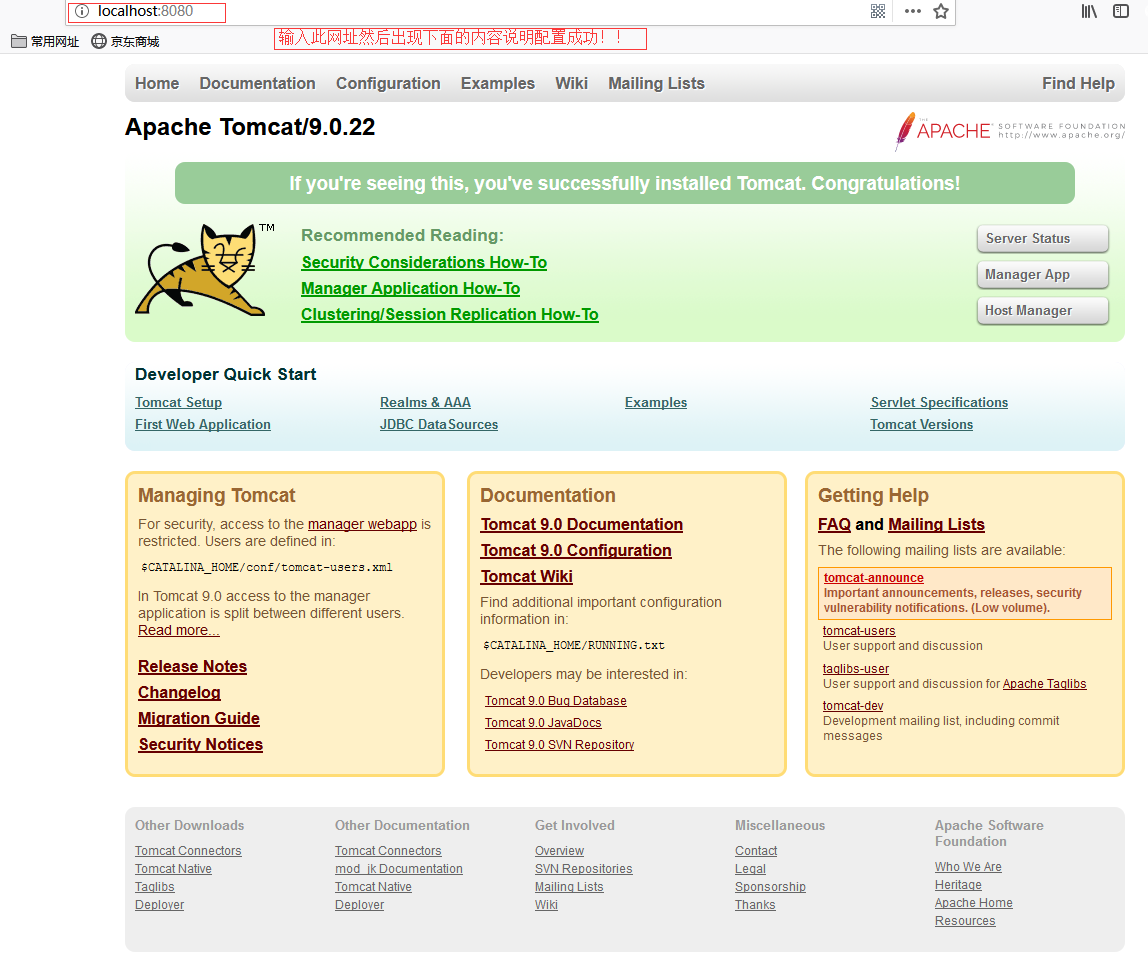
Task: Click the Host Manager button
Action: (x=1042, y=310)
